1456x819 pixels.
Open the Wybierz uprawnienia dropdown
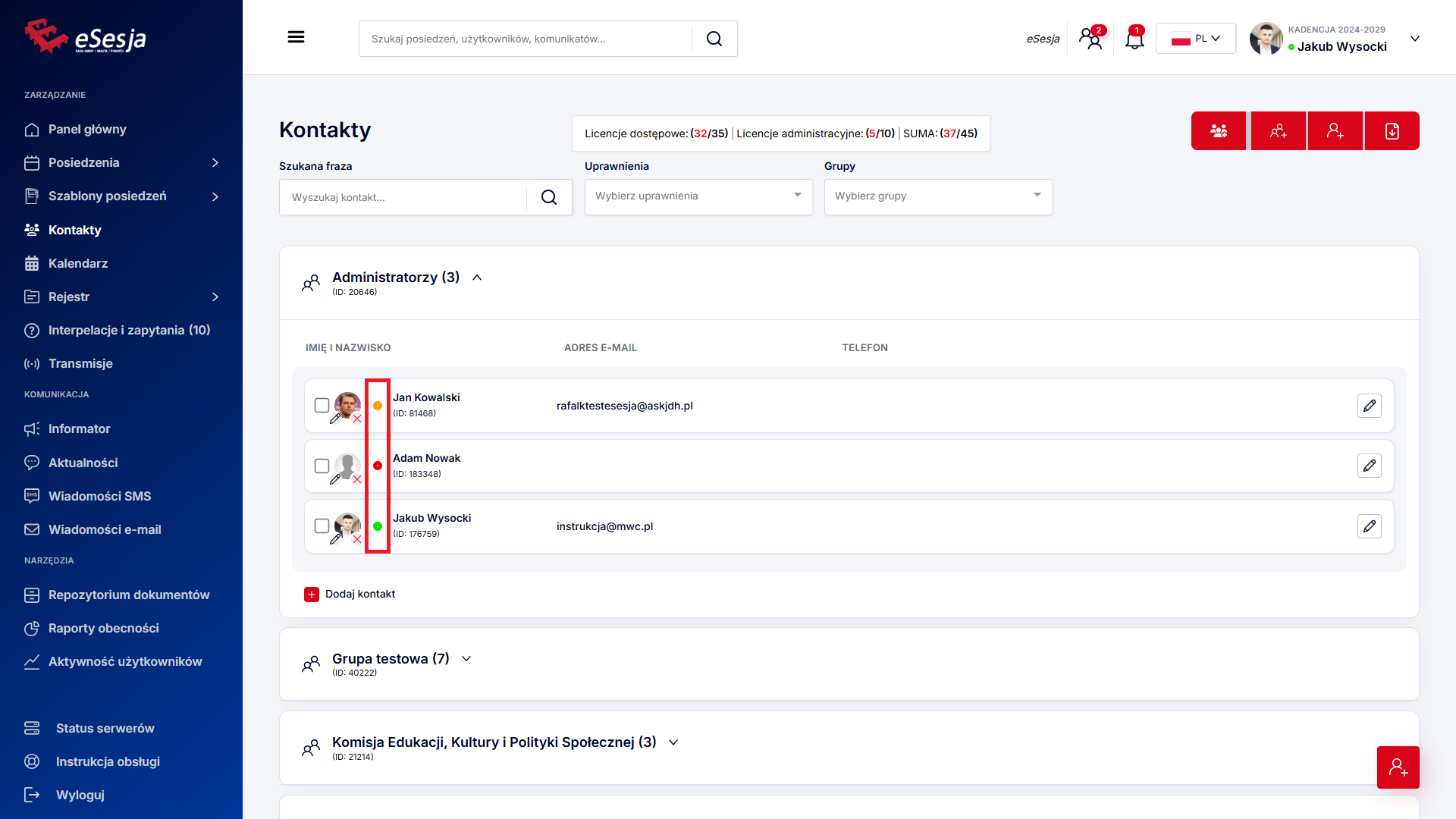point(698,196)
